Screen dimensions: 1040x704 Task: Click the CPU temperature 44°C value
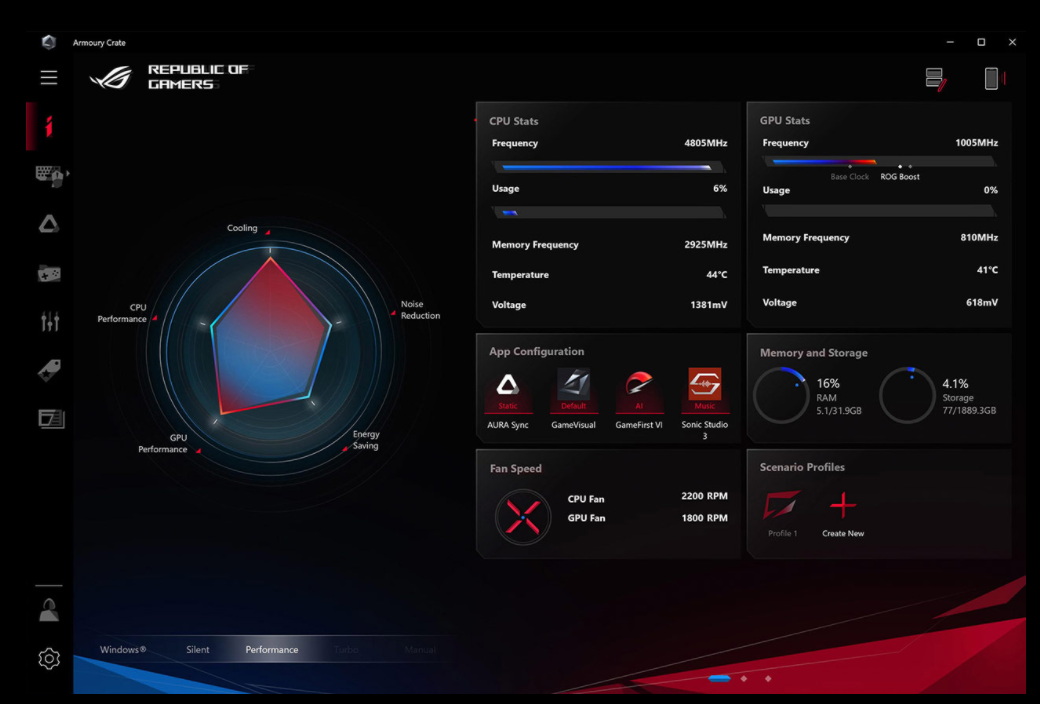click(716, 275)
